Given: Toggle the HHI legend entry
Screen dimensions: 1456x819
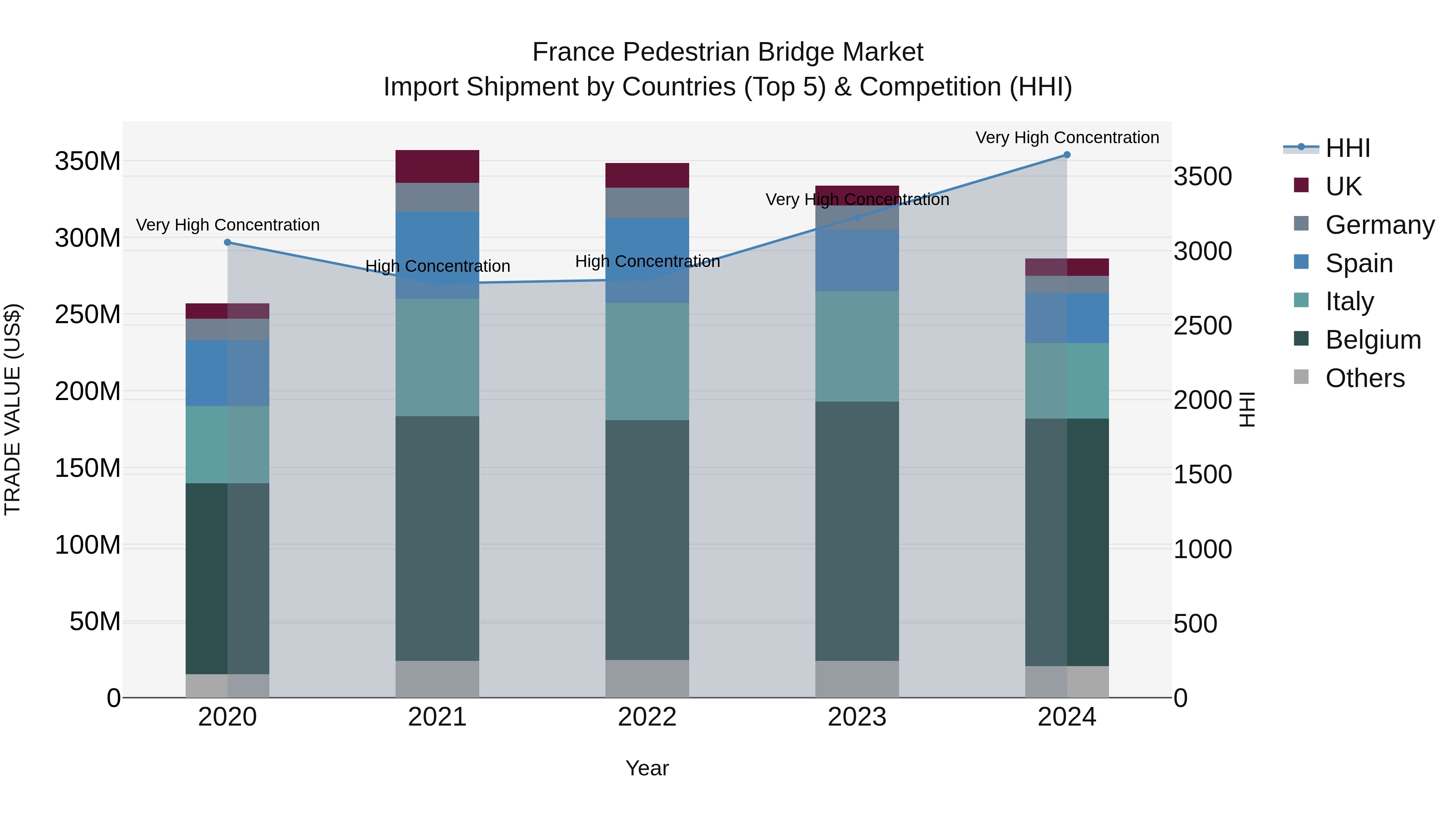Looking at the screenshot, I should pyautogui.click(x=1327, y=148).
